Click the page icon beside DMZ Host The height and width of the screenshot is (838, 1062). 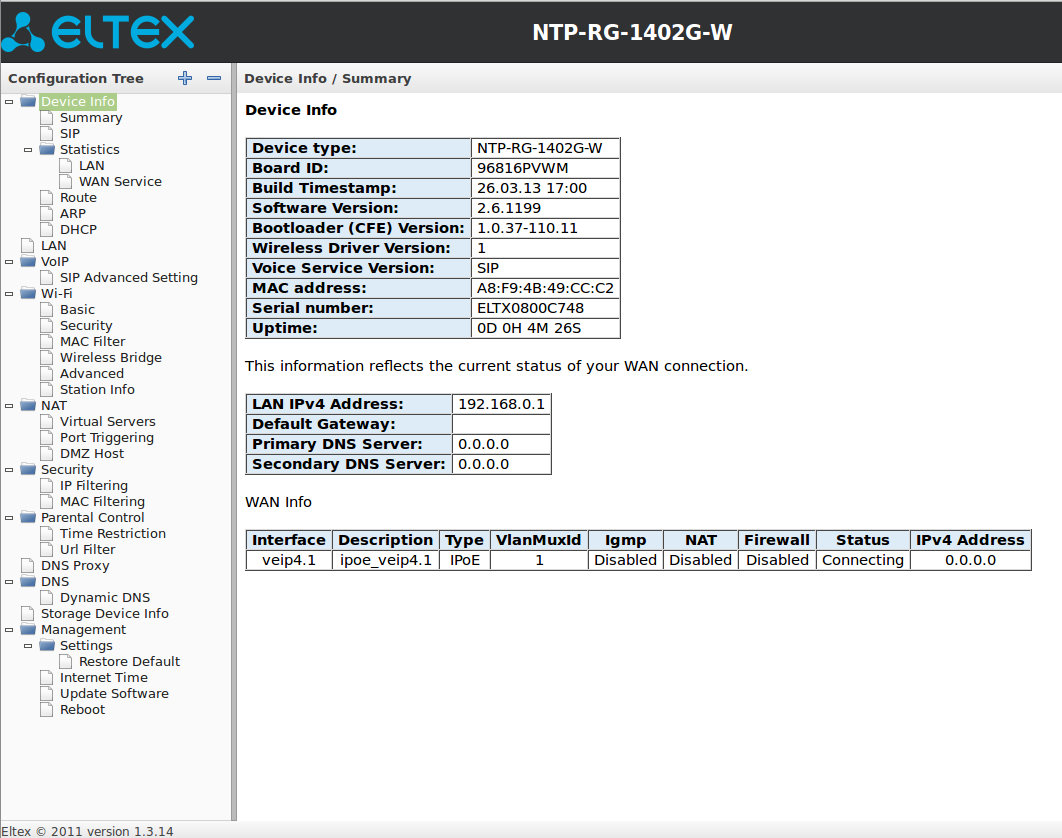tap(46, 454)
